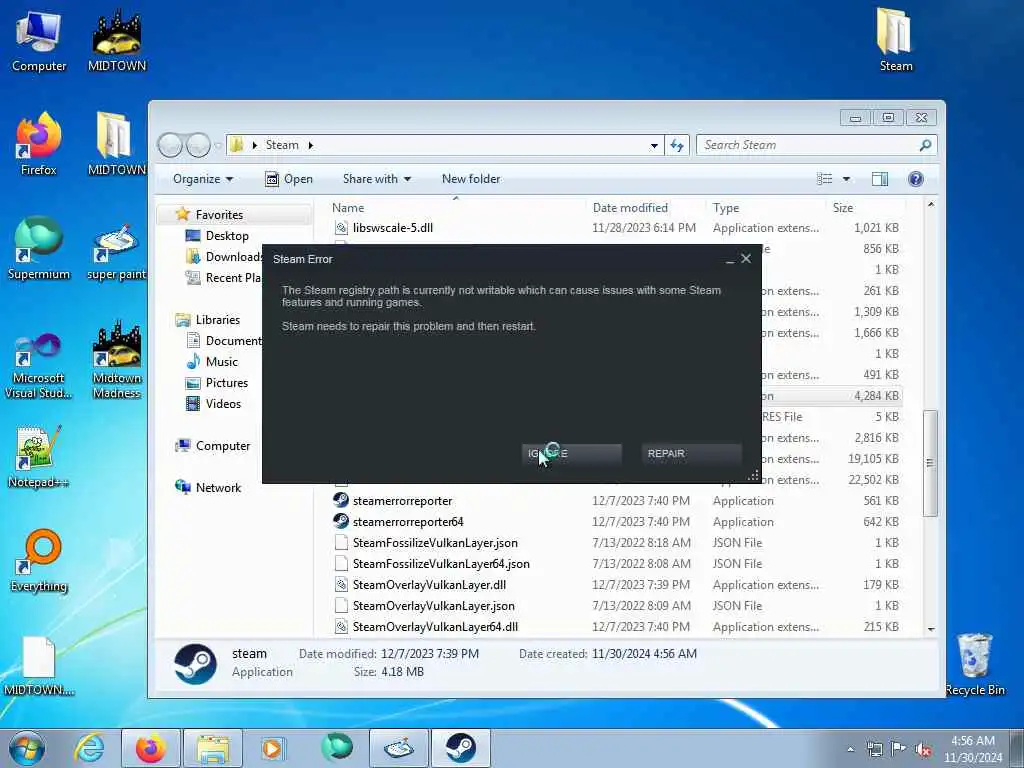Minimize the Steam Error dialog
The width and height of the screenshot is (1024, 768).
click(729, 259)
